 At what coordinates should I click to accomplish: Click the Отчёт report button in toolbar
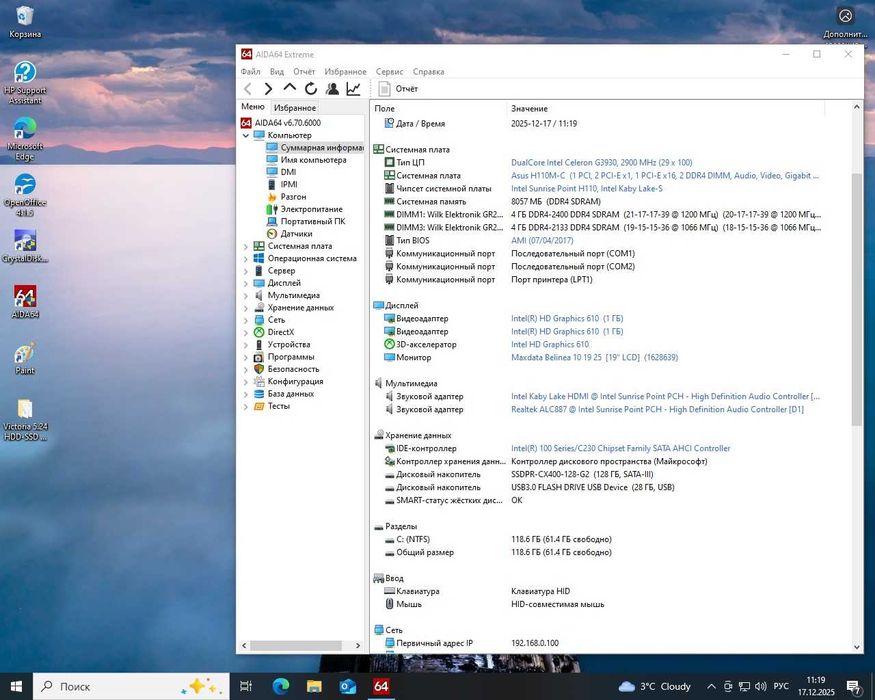[398, 89]
